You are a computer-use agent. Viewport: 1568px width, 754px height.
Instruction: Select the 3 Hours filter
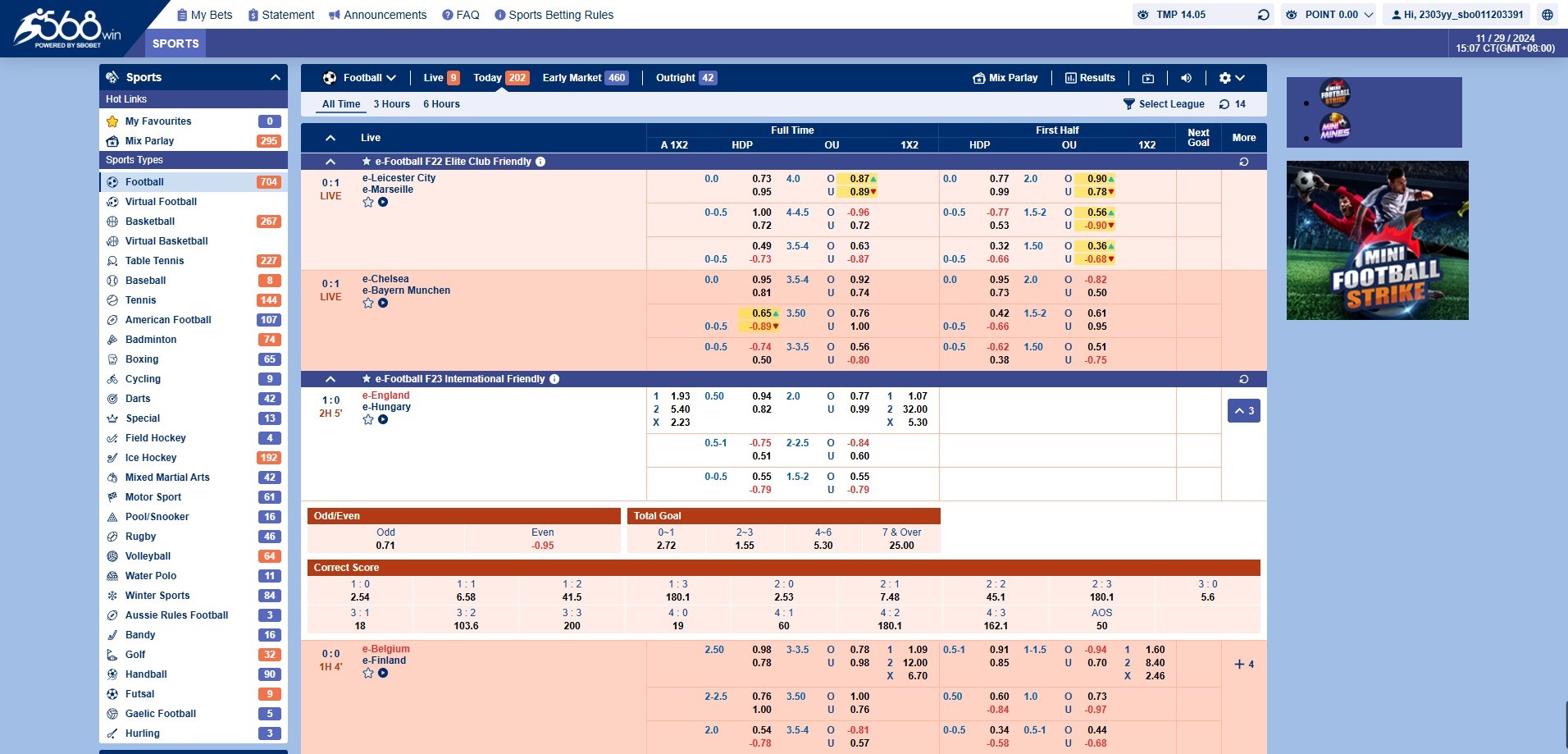[x=392, y=104]
